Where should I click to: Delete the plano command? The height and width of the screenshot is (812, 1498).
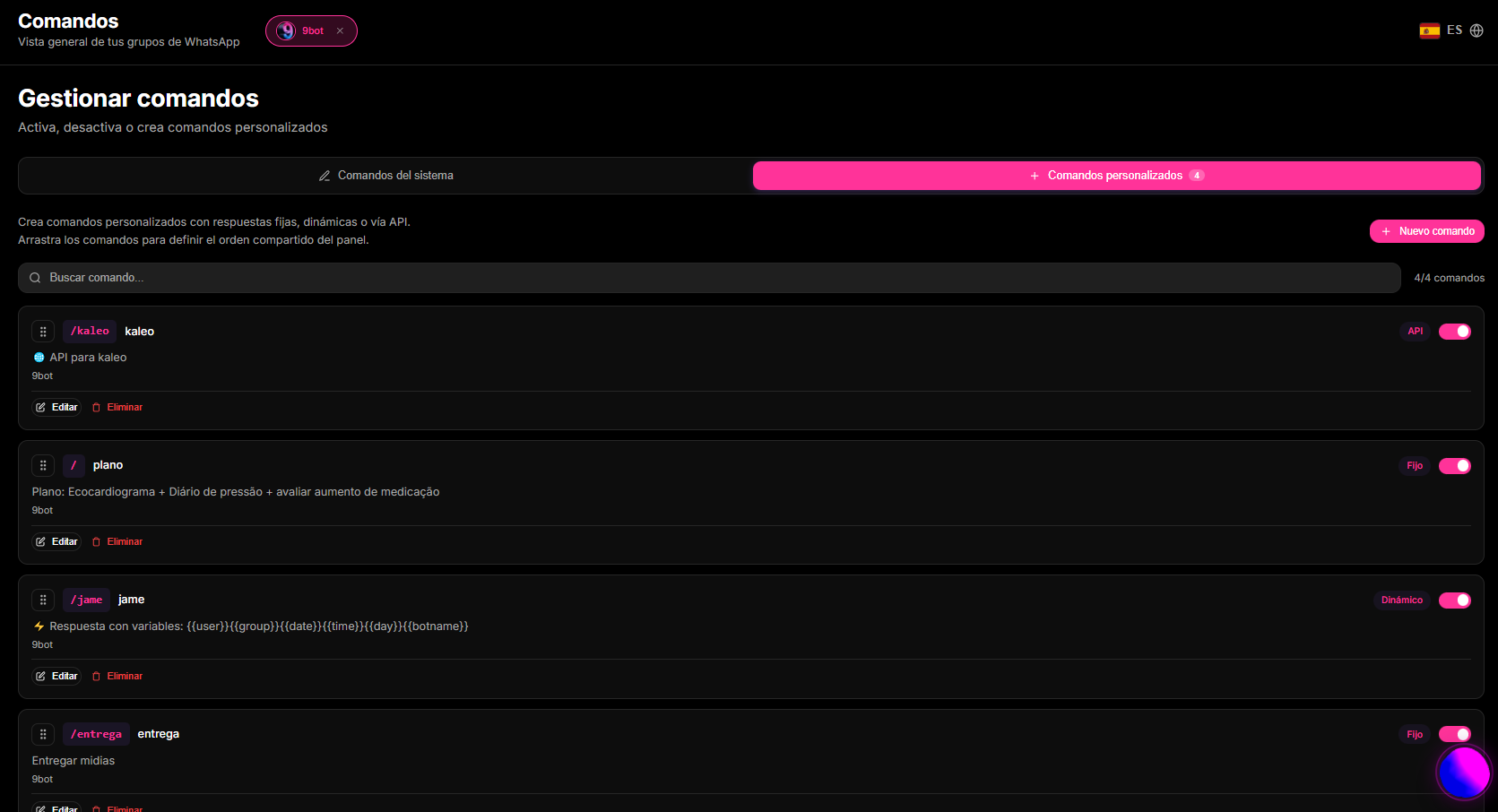point(117,541)
